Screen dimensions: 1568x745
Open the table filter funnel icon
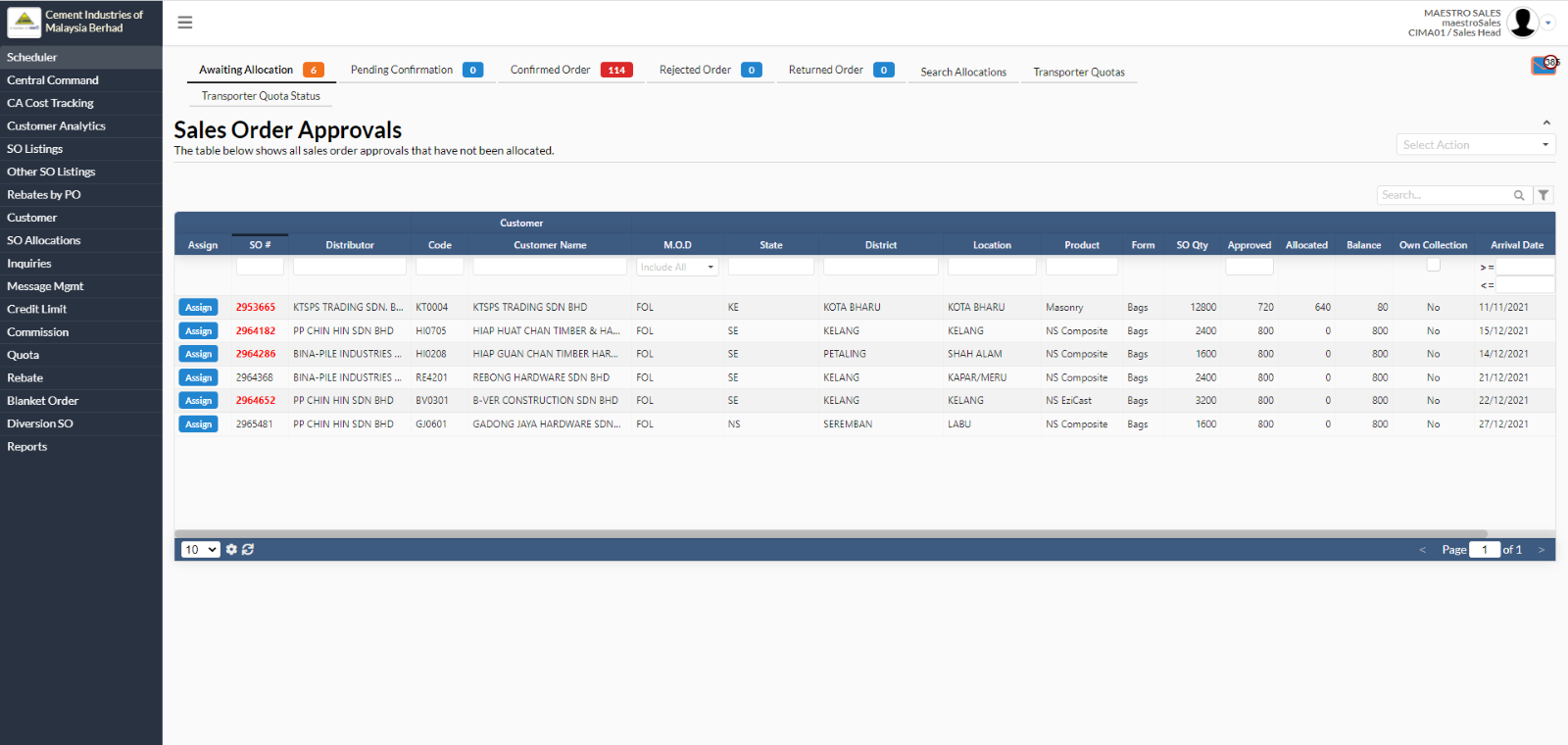[x=1543, y=195]
